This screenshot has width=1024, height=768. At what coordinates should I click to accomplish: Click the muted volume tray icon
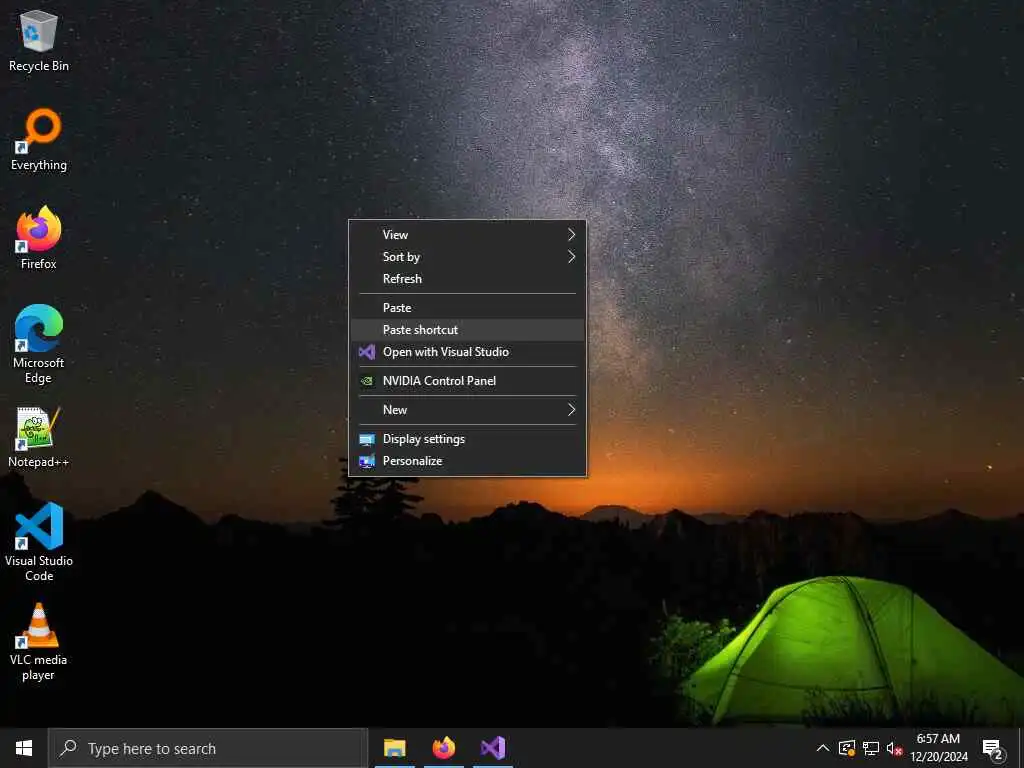coord(894,748)
